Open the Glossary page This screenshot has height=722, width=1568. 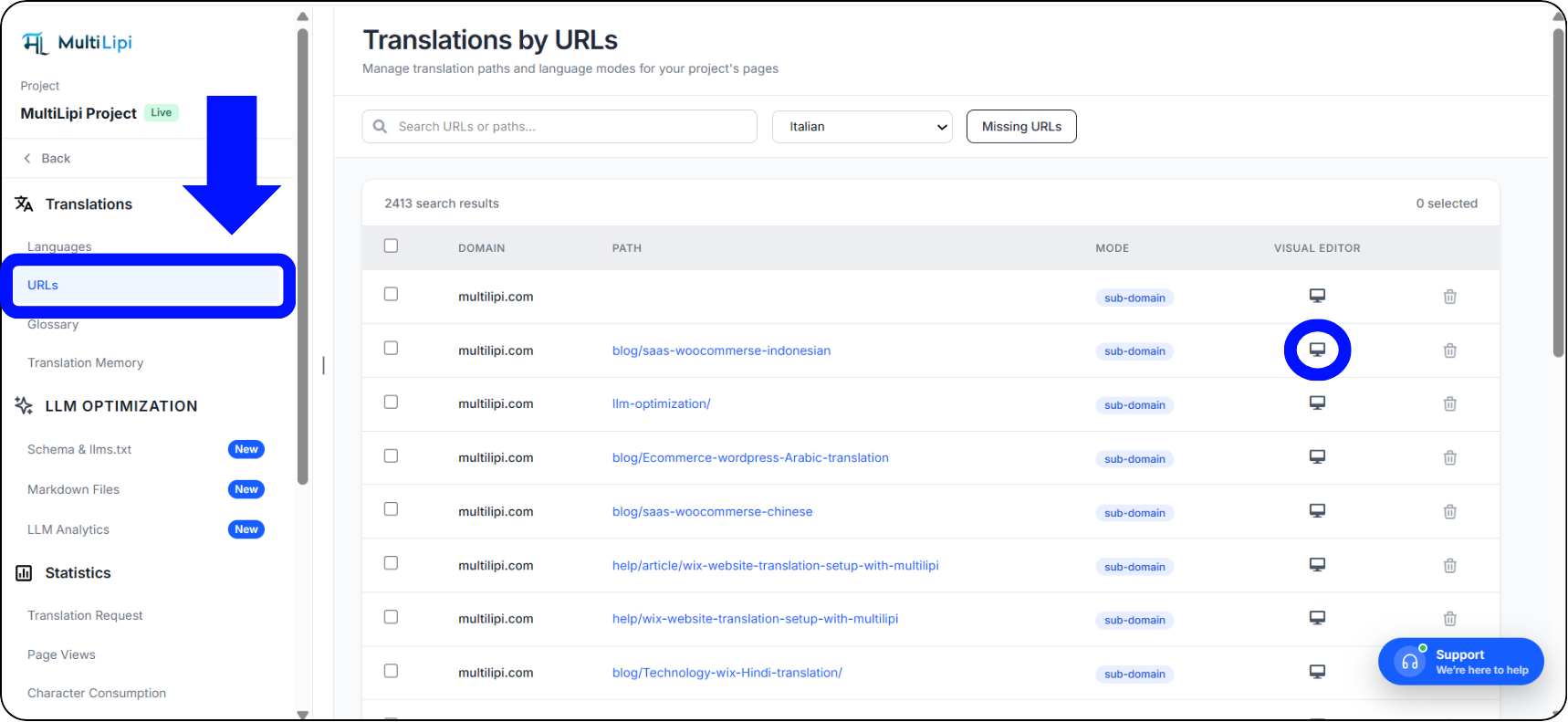pyautogui.click(x=53, y=325)
